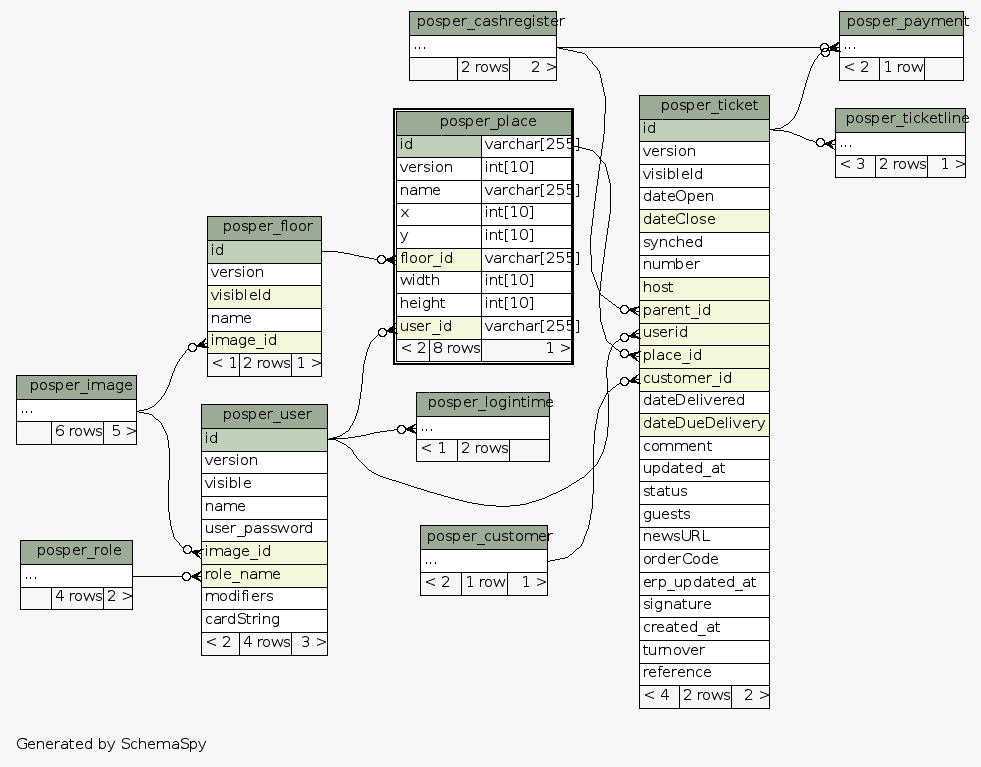Open the posper_role table header
Screen dimensions: 981x767
tap(76, 551)
